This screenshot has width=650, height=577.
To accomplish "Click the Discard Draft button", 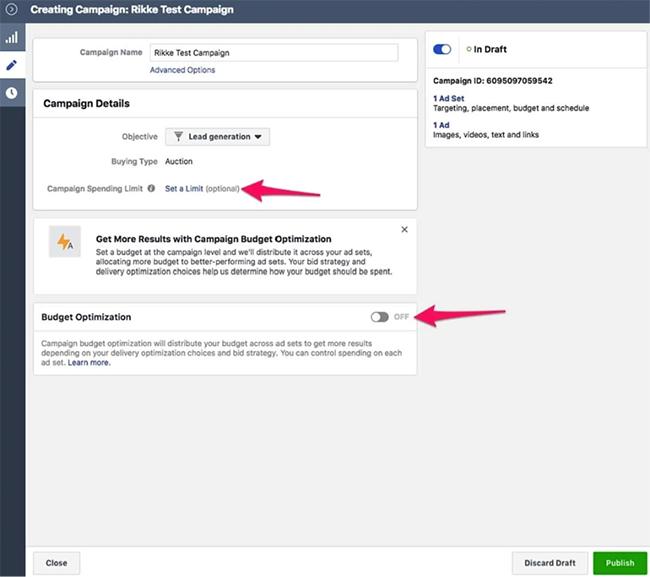I will (550, 563).
